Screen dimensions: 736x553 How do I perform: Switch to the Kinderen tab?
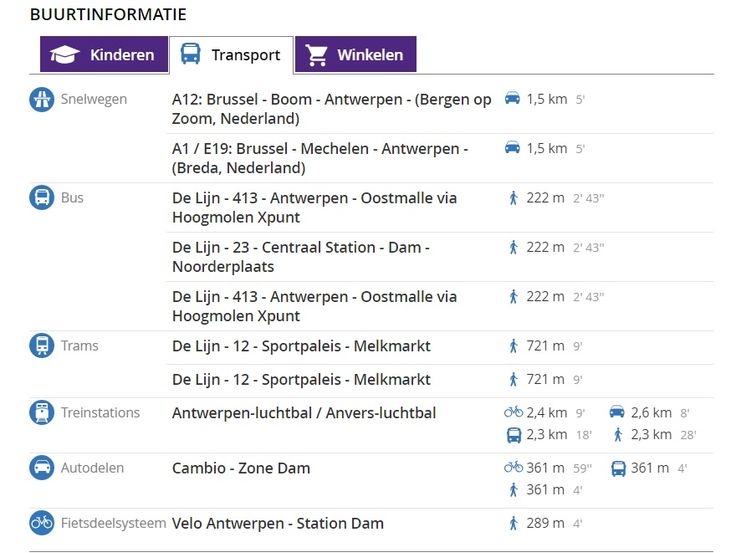coord(104,55)
